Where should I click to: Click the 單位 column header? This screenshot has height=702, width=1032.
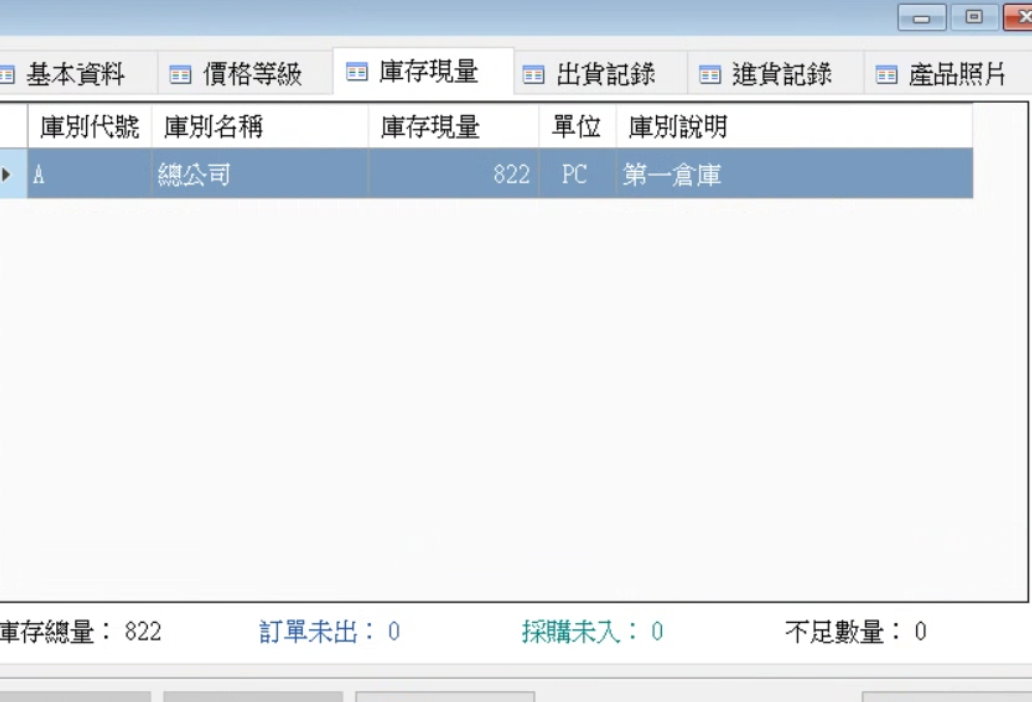(575, 127)
